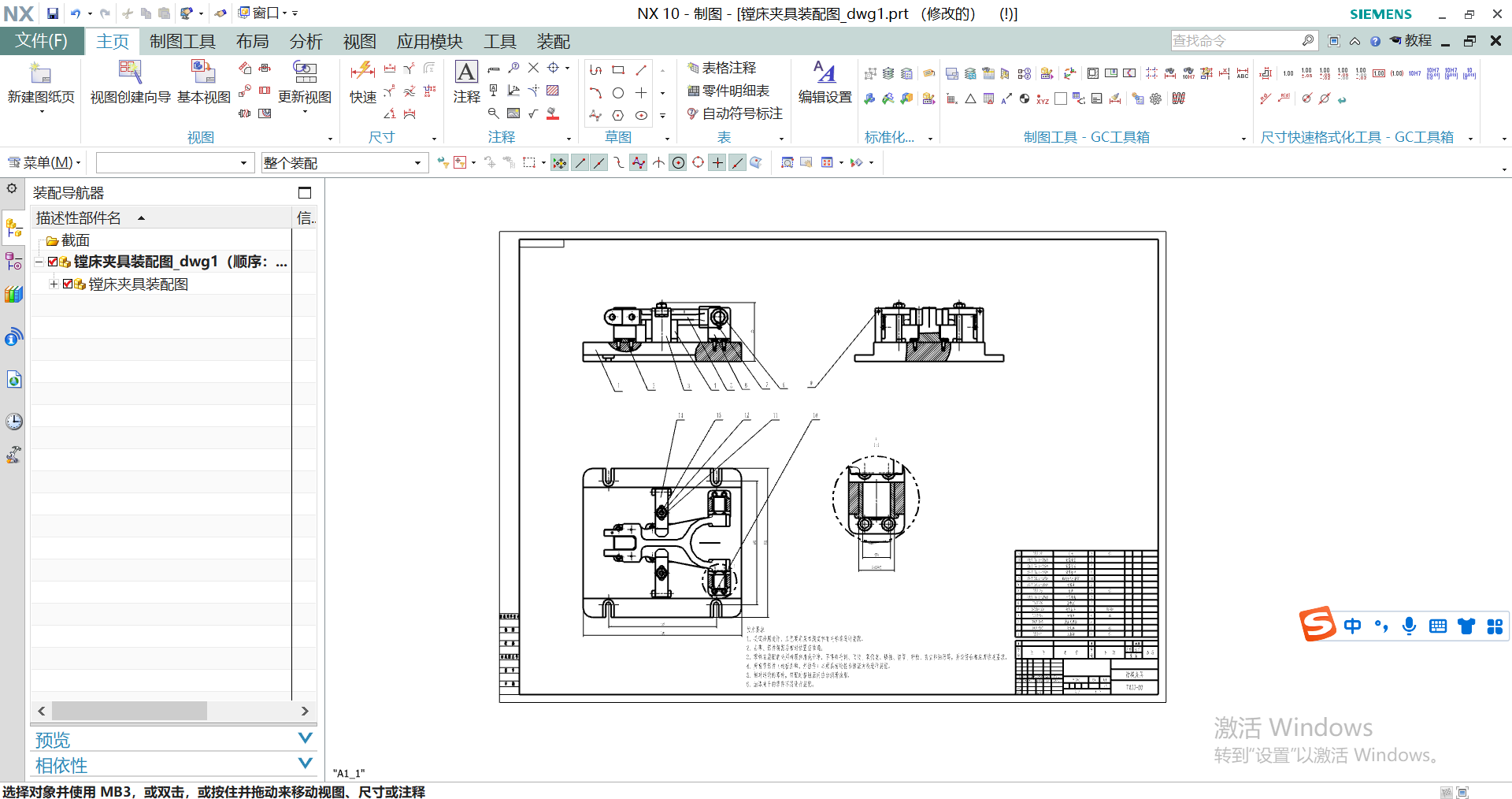Toggle the snap Midpoint option
This screenshot has height=799, width=1512.
(x=599, y=163)
